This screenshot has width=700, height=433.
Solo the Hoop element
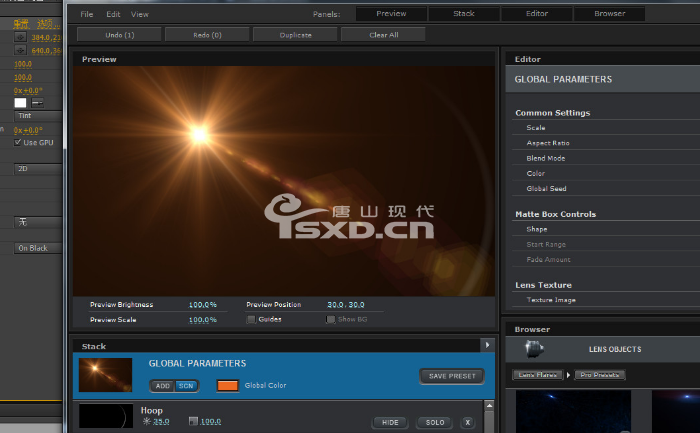[x=434, y=422]
